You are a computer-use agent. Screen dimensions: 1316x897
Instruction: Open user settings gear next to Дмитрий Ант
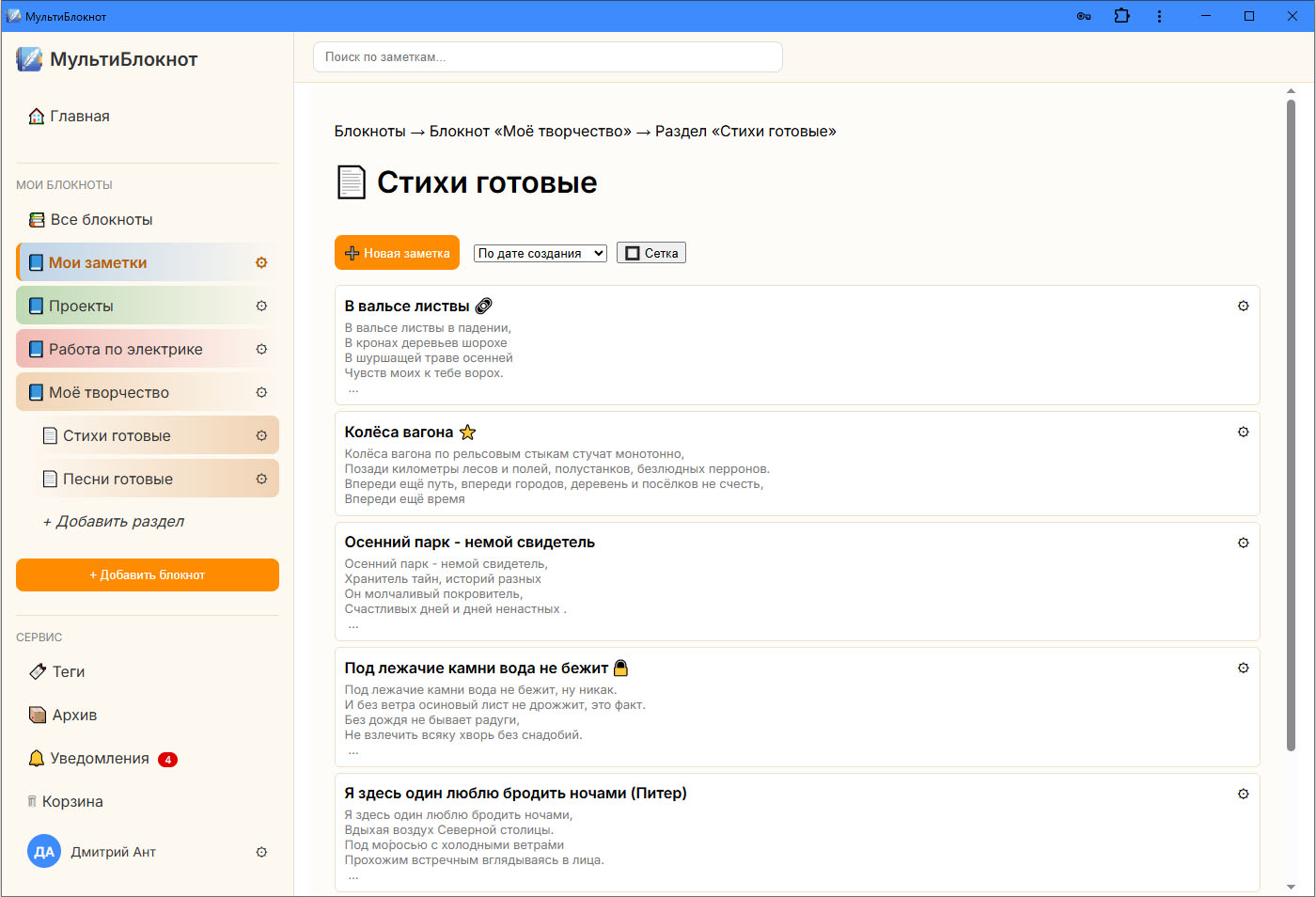(261, 852)
